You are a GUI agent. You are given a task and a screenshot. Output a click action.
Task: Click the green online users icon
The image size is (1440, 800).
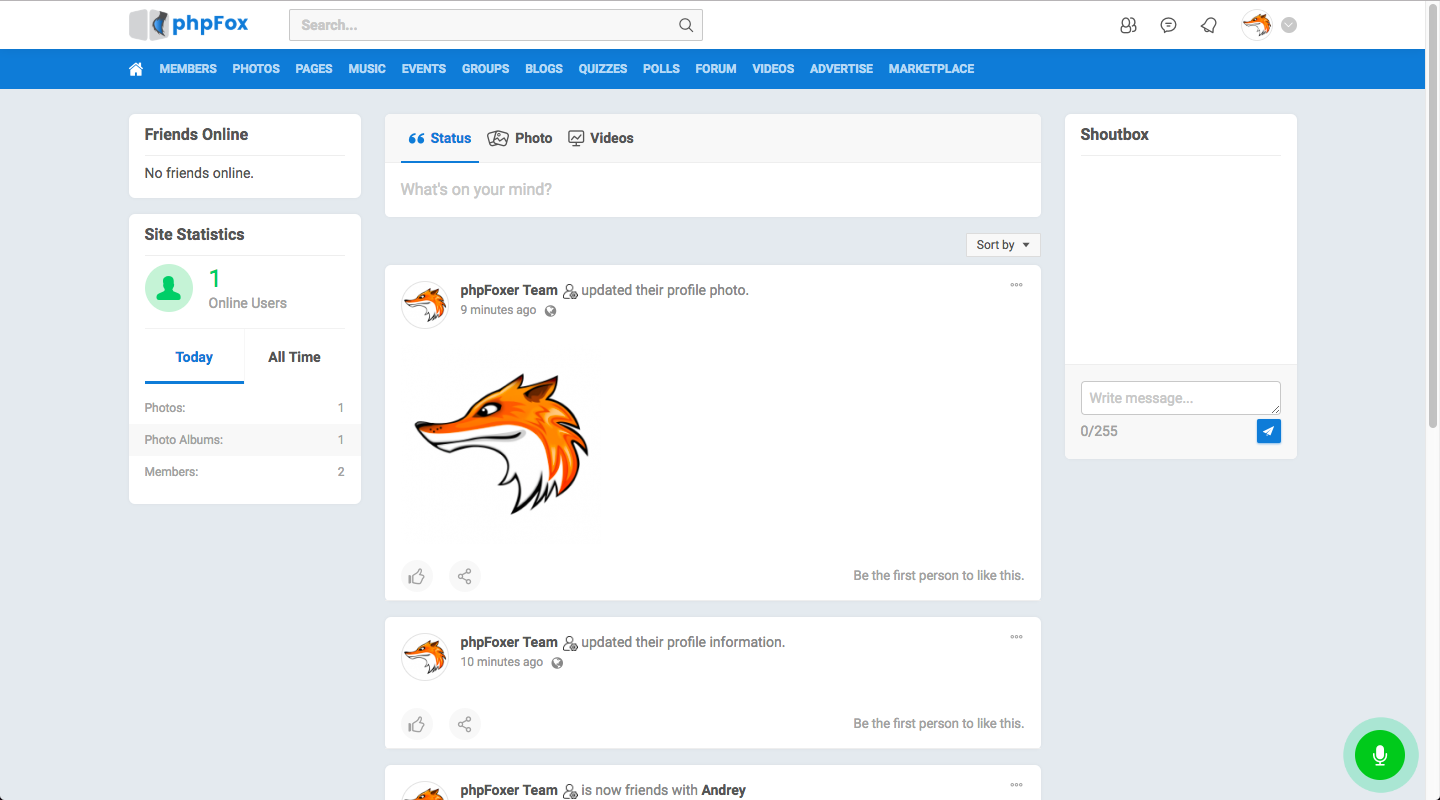[169, 288]
